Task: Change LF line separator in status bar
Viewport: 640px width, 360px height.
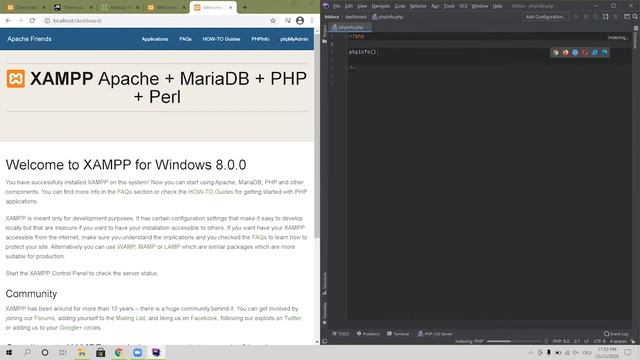Action: click(586, 341)
